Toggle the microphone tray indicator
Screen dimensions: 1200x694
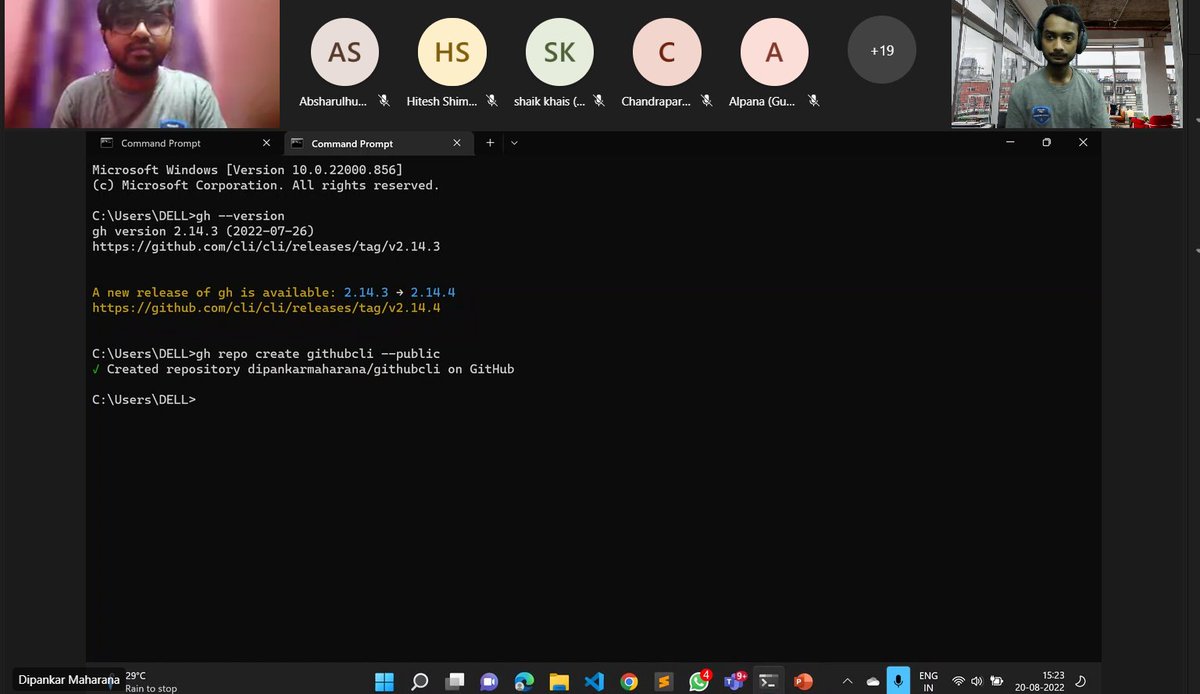(898, 681)
